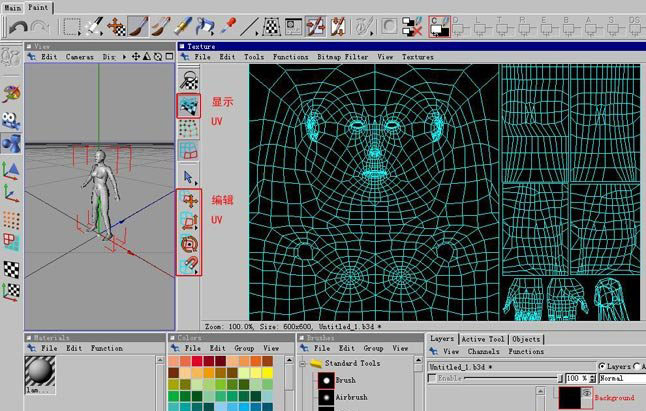Select the points mode orange dots icon
646x411 pixels.
pyautogui.click(x=11, y=220)
